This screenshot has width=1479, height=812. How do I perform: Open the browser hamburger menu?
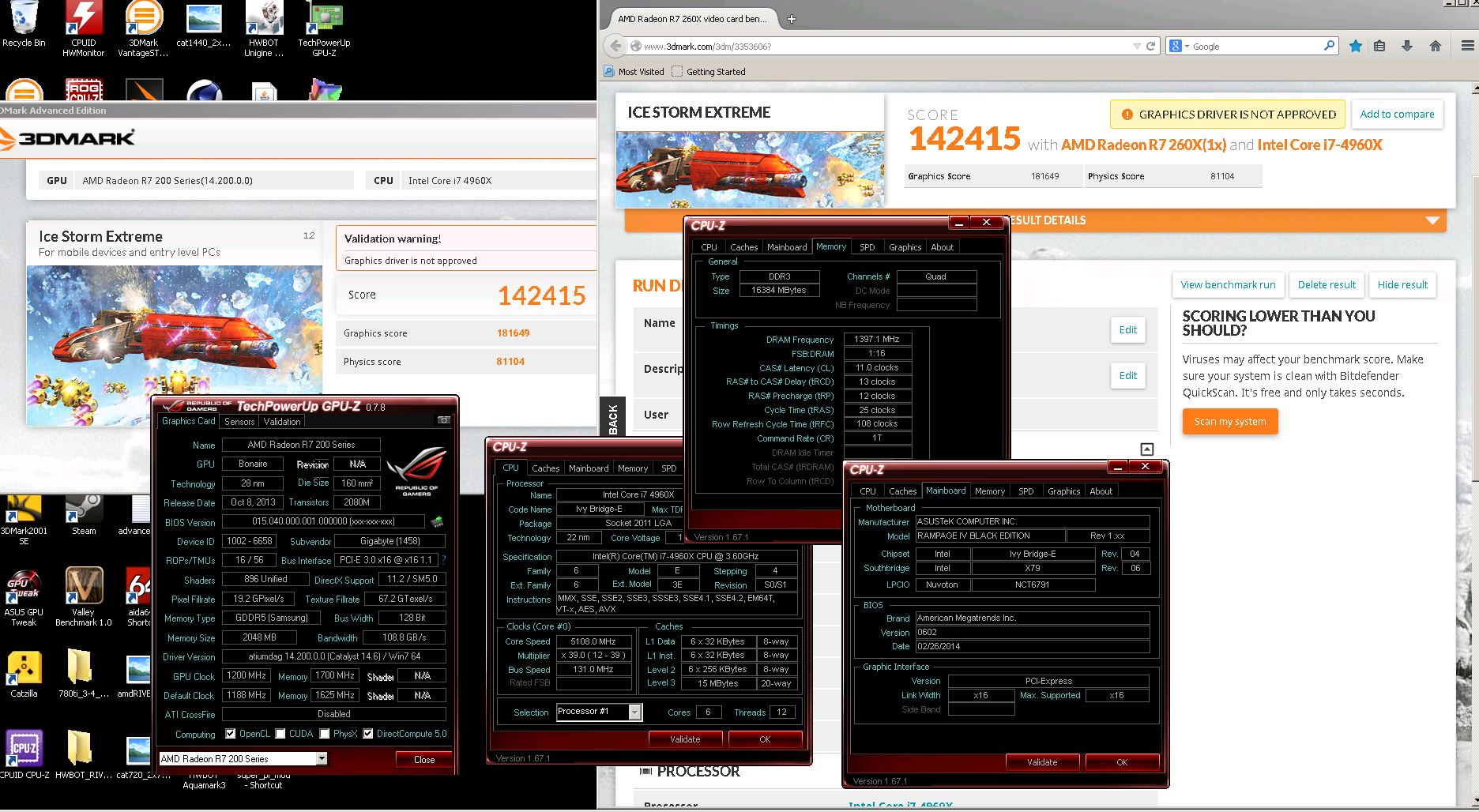(1466, 47)
